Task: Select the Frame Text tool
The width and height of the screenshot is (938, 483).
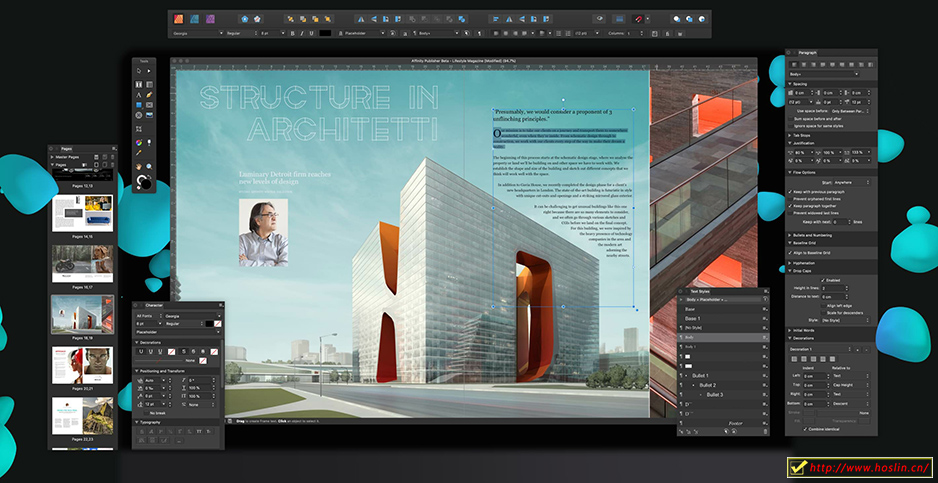Action: 139,84
